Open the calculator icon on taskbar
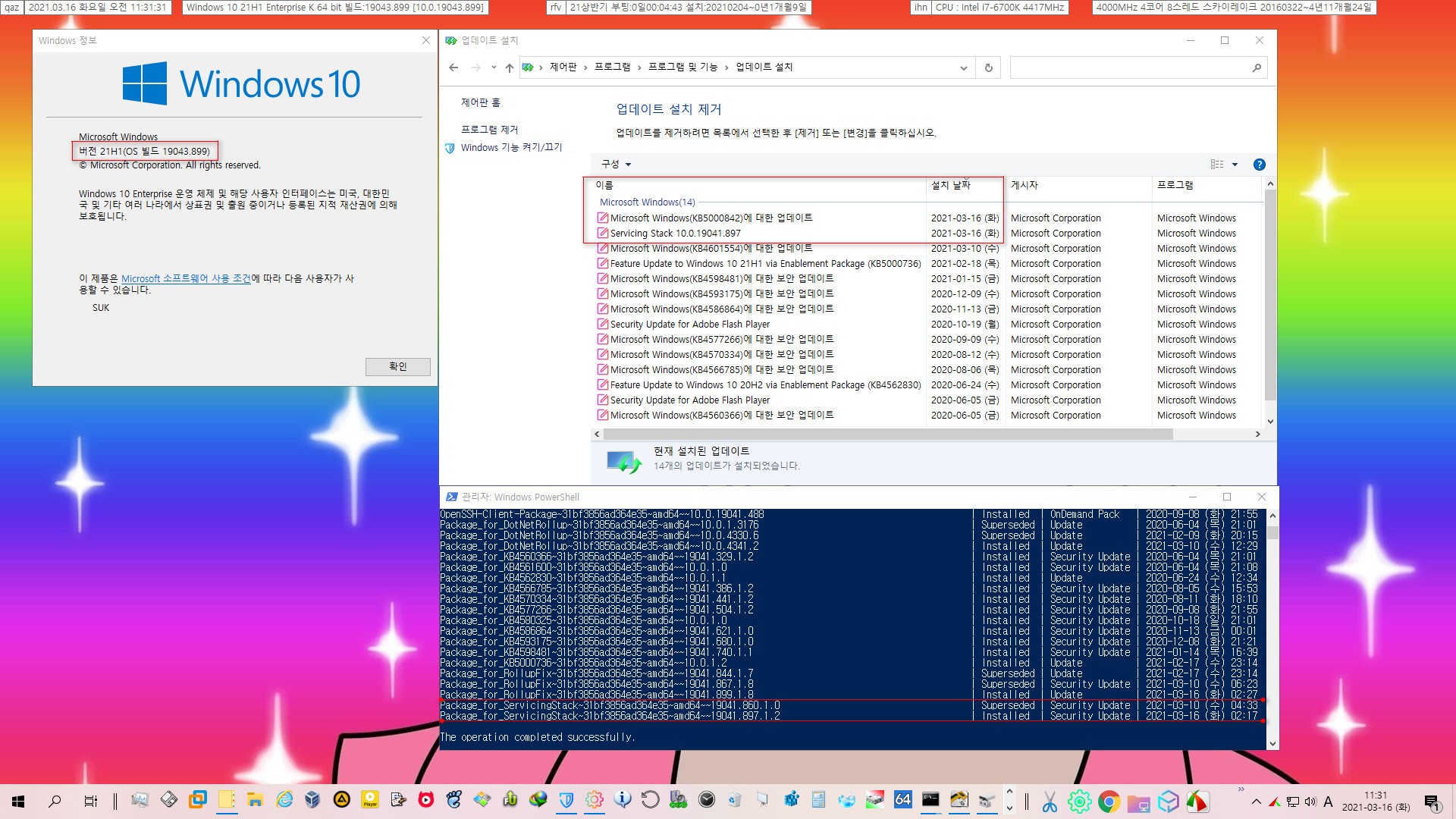This screenshot has height=819, width=1456. [x=818, y=800]
